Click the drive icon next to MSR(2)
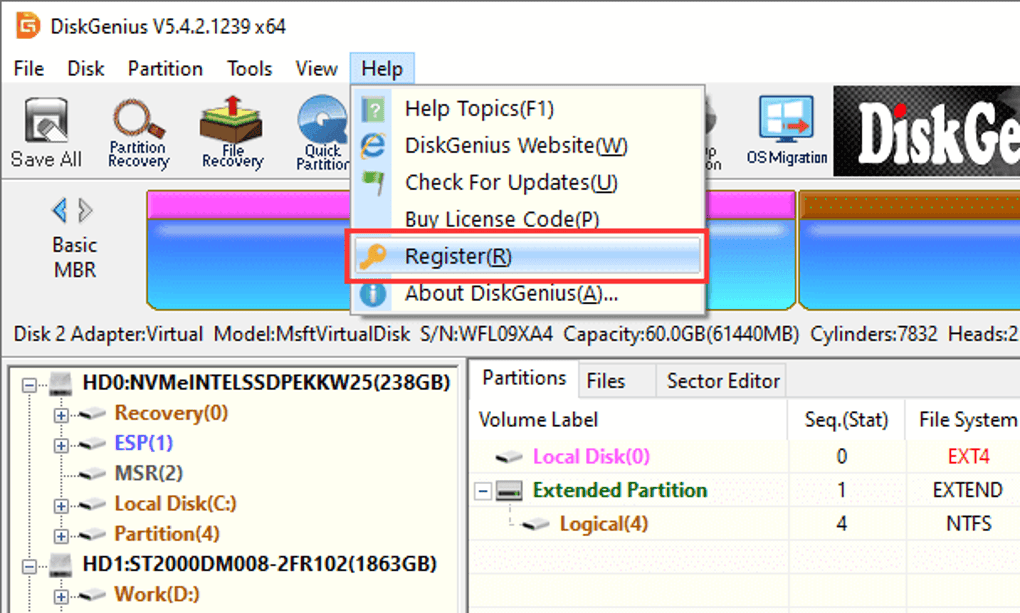This screenshot has height=613, width=1020. point(92,473)
